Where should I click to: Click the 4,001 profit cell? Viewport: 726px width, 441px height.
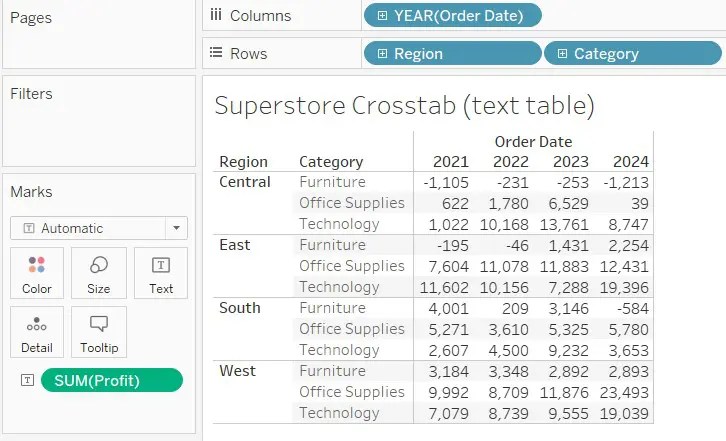click(x=449, y=309)
